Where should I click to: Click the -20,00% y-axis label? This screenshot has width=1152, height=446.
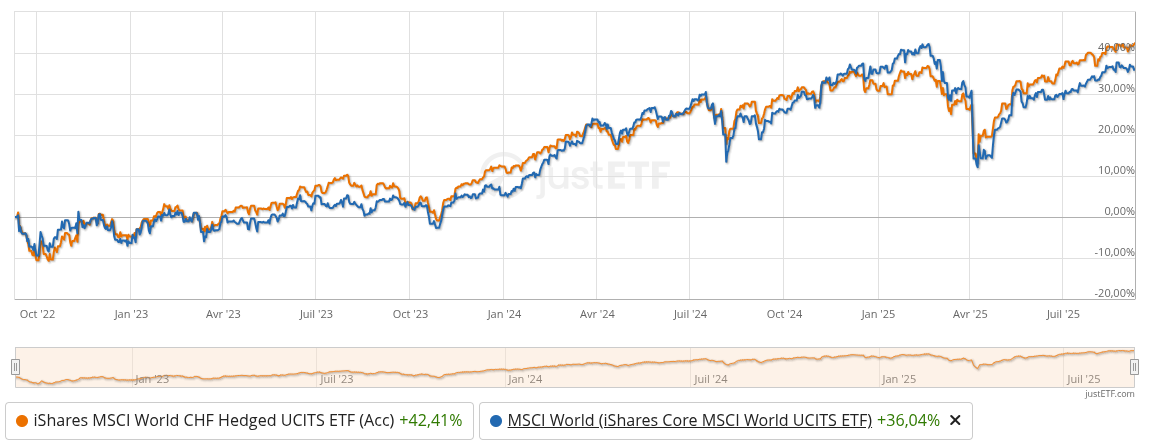pos(1115,293)
